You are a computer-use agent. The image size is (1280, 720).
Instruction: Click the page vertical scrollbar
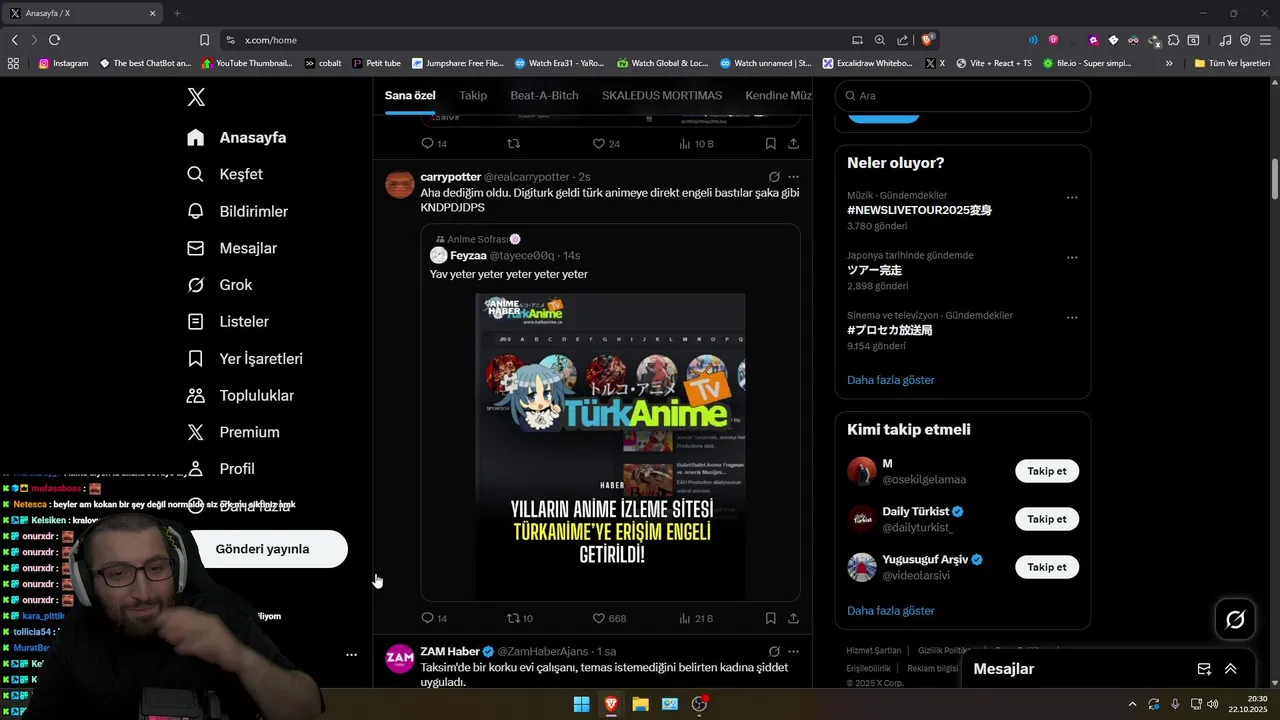coord(1275,179)
